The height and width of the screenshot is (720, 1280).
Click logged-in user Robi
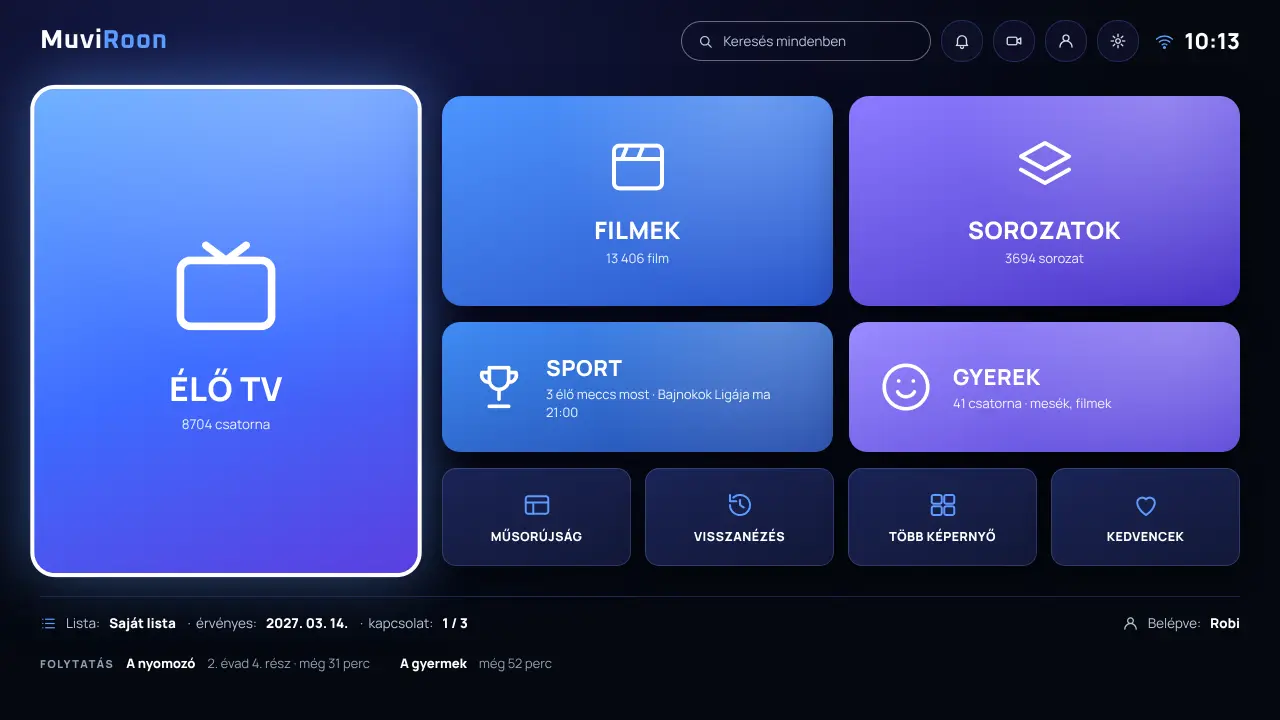click(x=1224, y=623)
